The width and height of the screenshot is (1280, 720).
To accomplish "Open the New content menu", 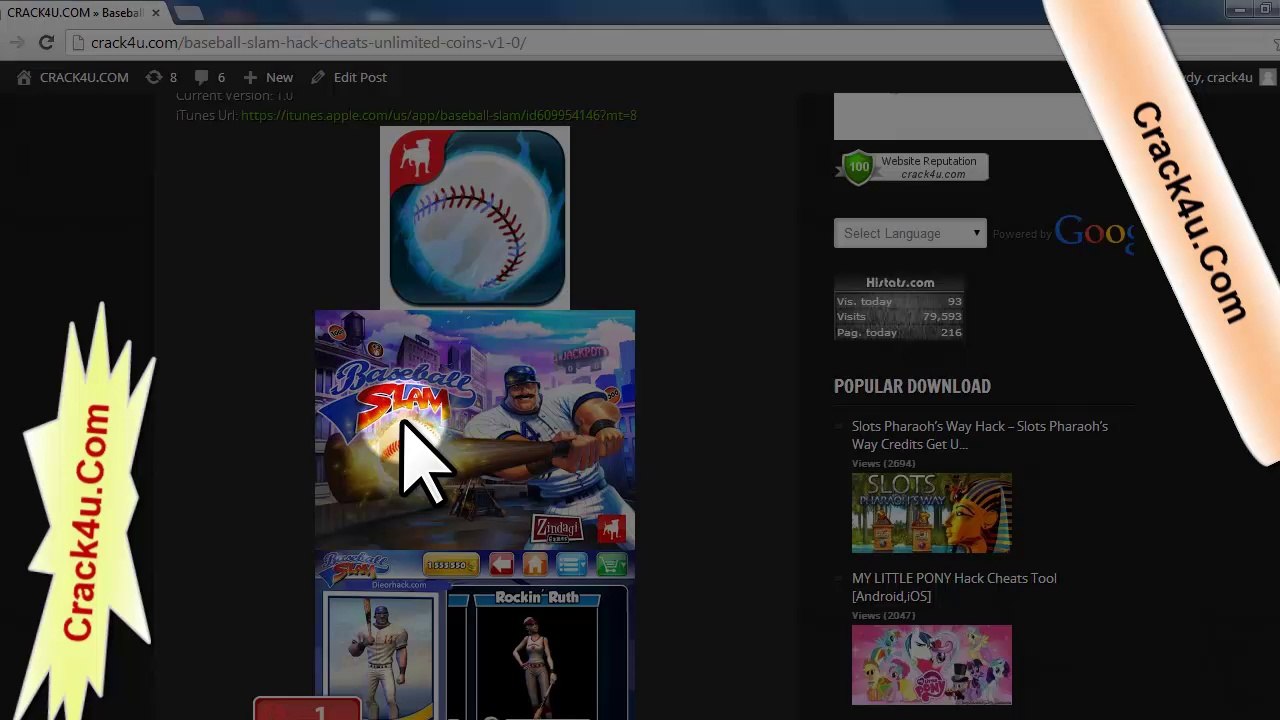I will pyautogui.click(x=268, y=77).
